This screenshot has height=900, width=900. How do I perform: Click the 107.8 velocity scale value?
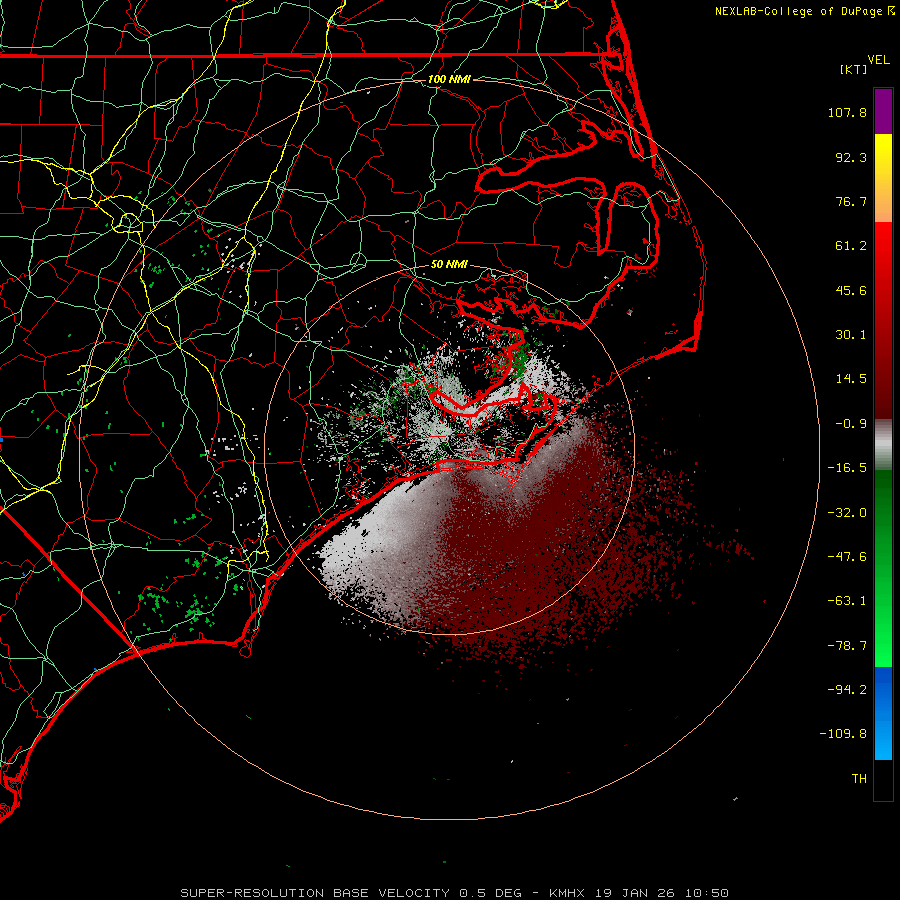847,112
